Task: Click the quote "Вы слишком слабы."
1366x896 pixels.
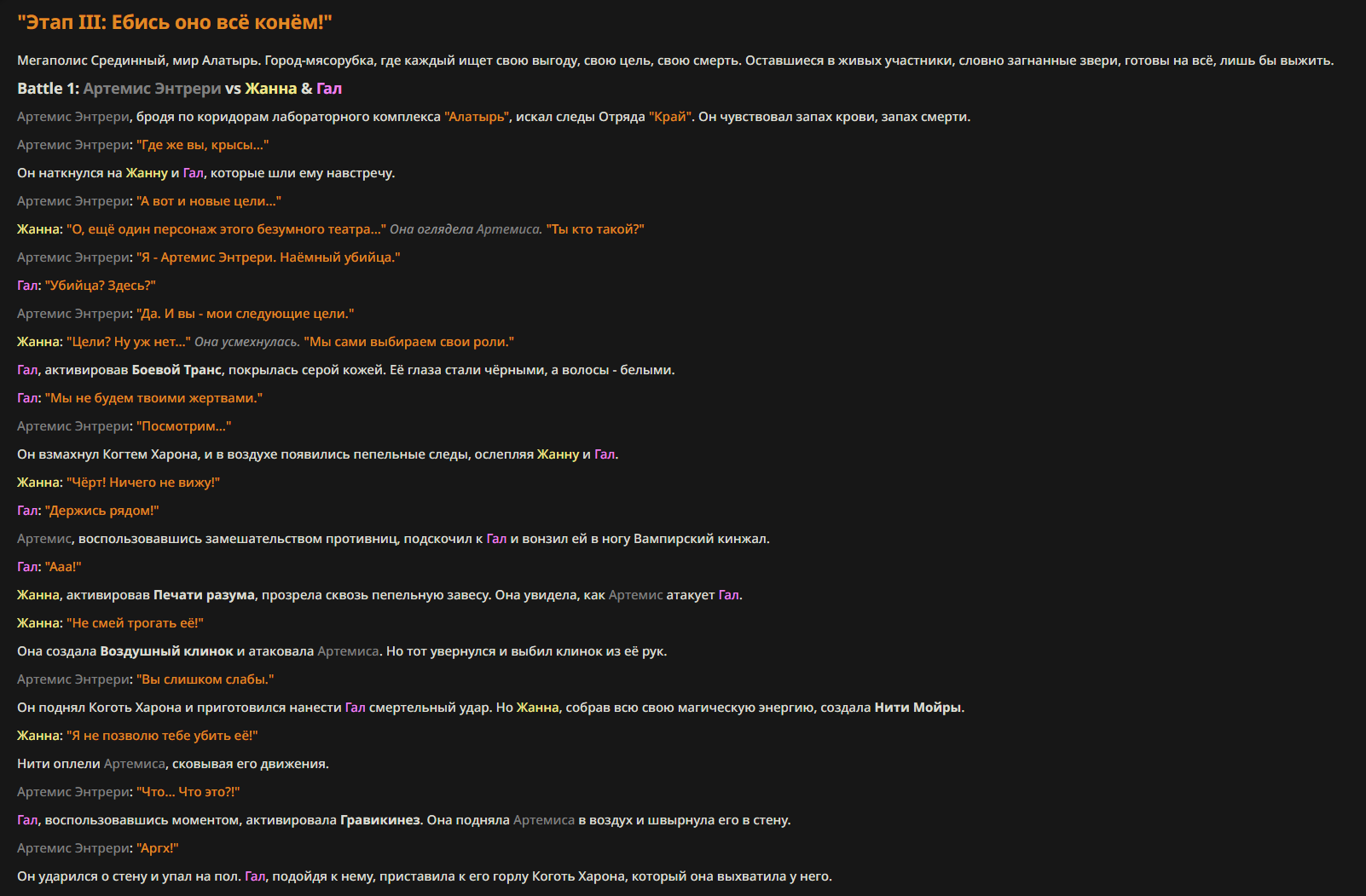Action: [205, 679]
